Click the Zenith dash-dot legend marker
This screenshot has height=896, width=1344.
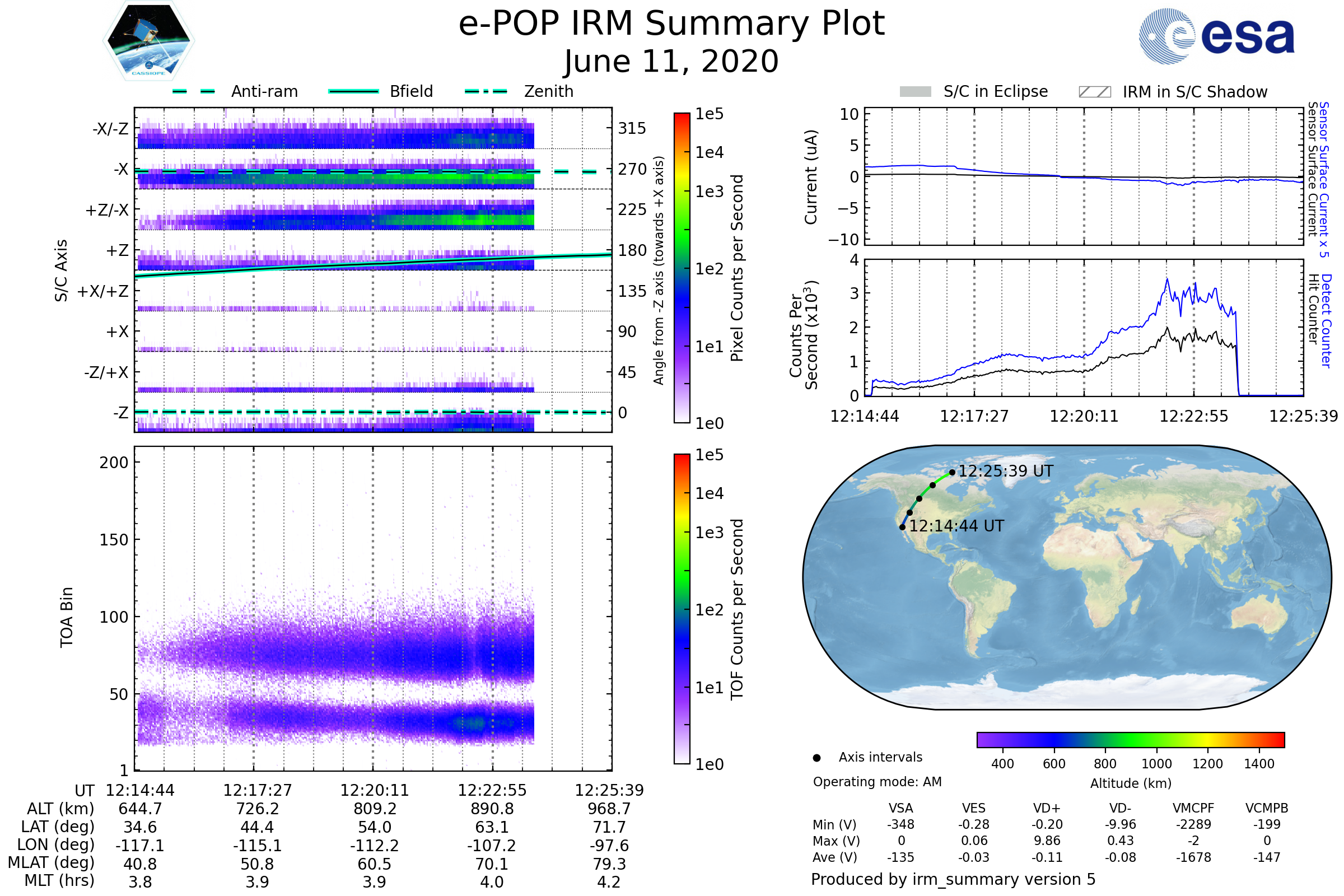[x=486, y=91]
